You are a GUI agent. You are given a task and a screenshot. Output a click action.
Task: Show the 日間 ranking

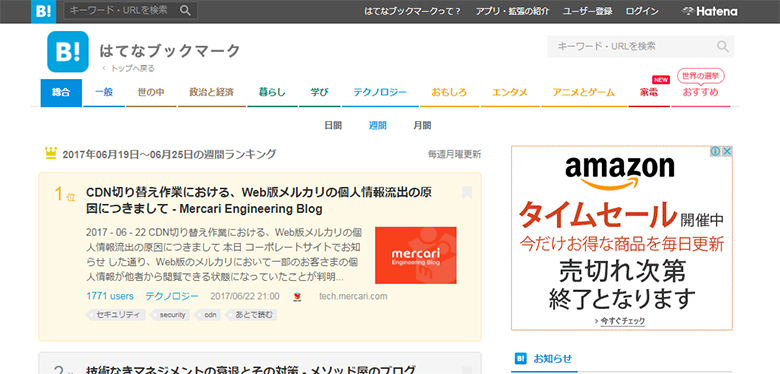tap(333, 126)
